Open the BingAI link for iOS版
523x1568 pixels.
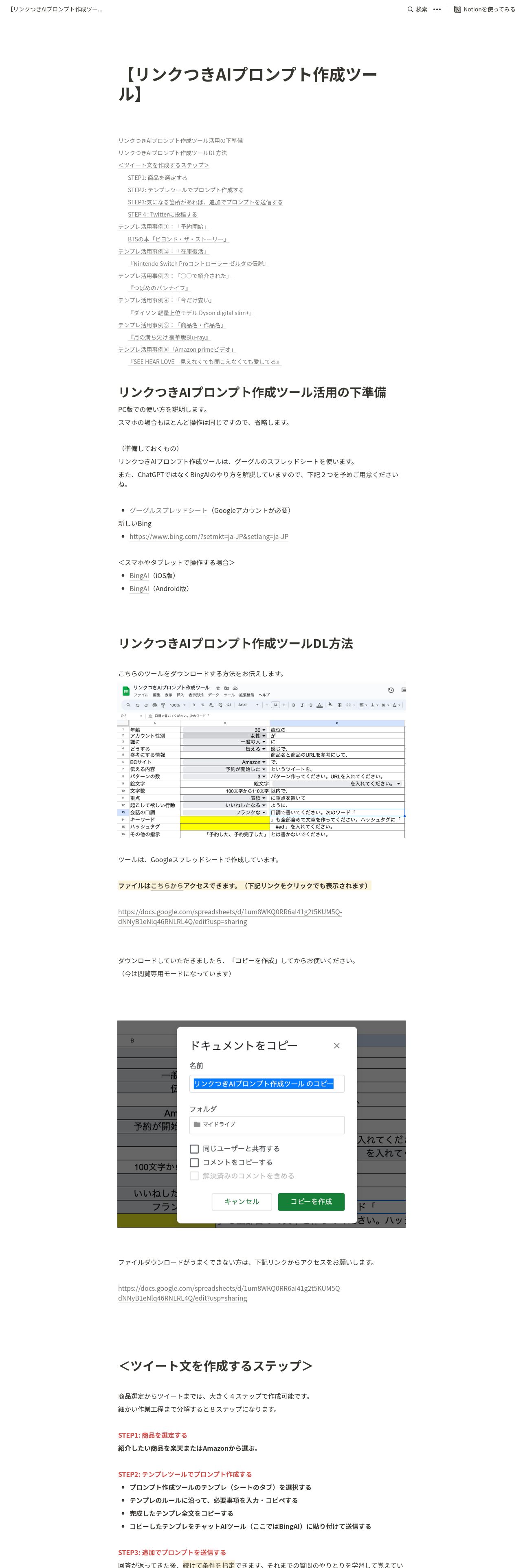139,575
